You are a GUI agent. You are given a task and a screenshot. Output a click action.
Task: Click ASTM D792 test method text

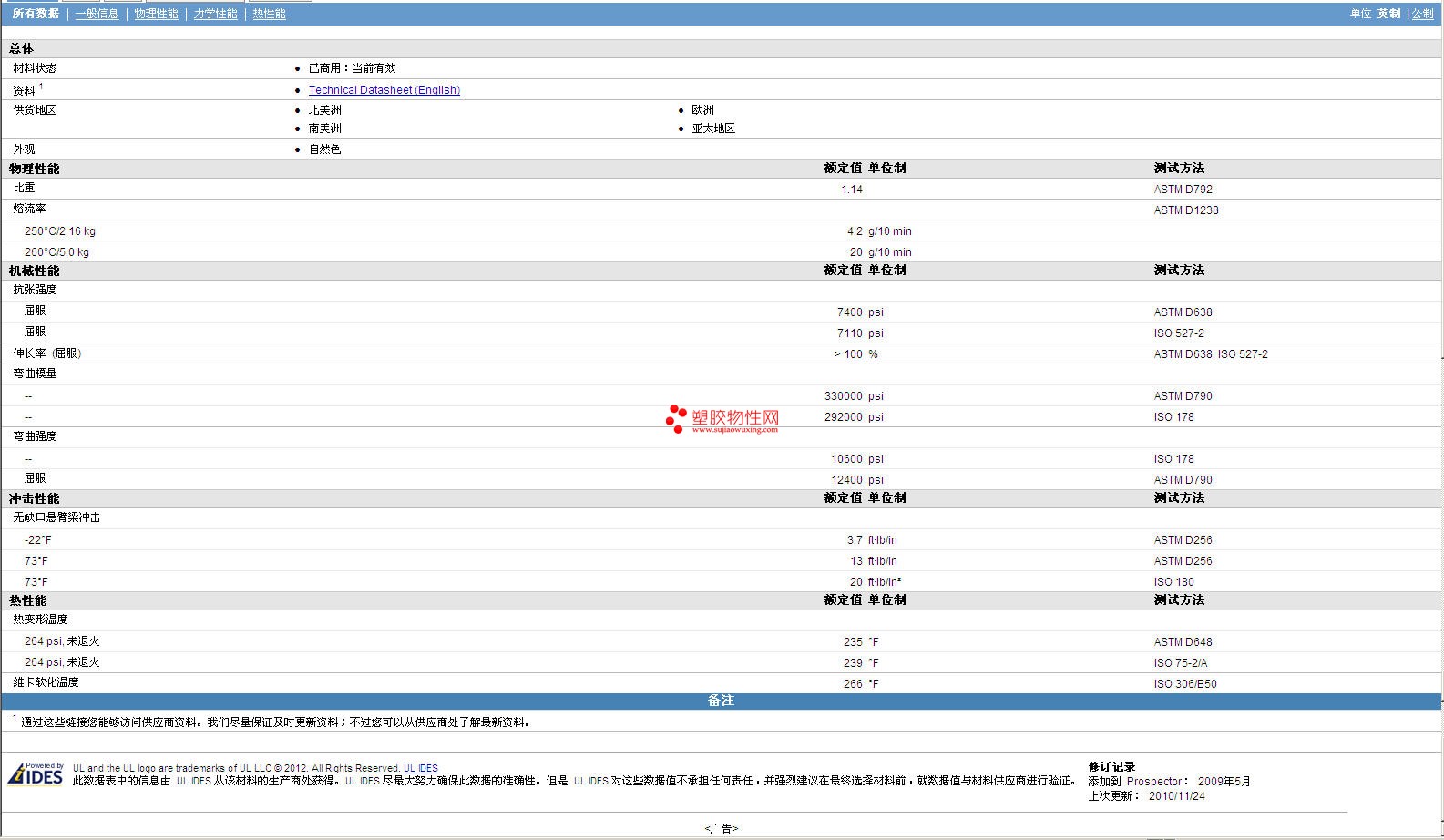tap(1183, 190)
